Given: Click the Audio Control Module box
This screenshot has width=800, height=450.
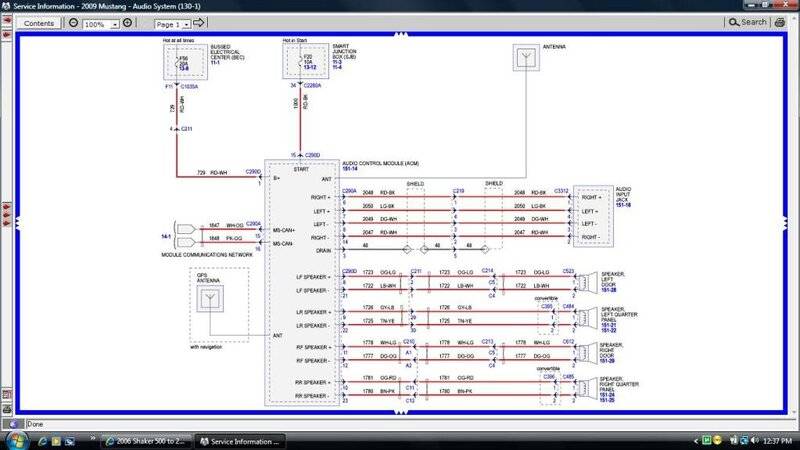Looking at the screenshot, I should pyautogui.click(x=300, y=280).
